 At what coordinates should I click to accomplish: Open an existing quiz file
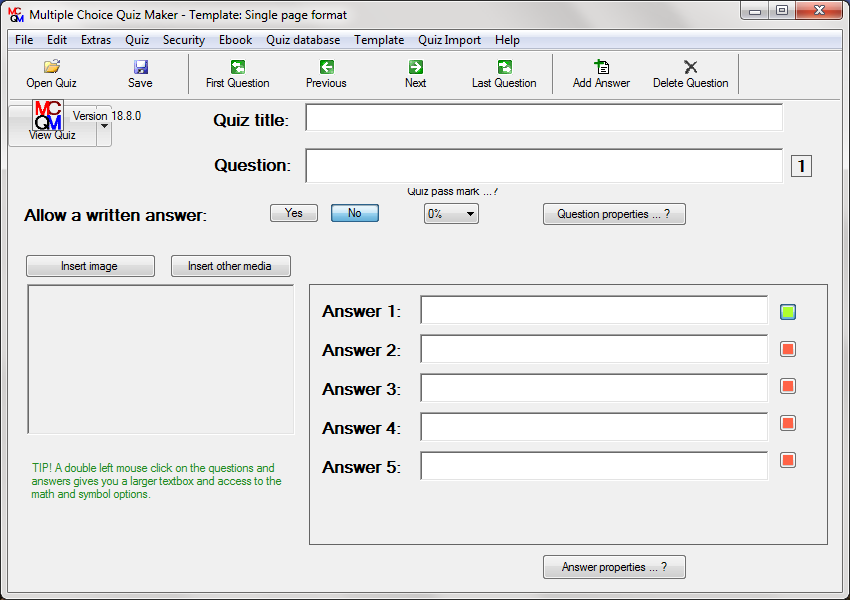pos(50,72)
